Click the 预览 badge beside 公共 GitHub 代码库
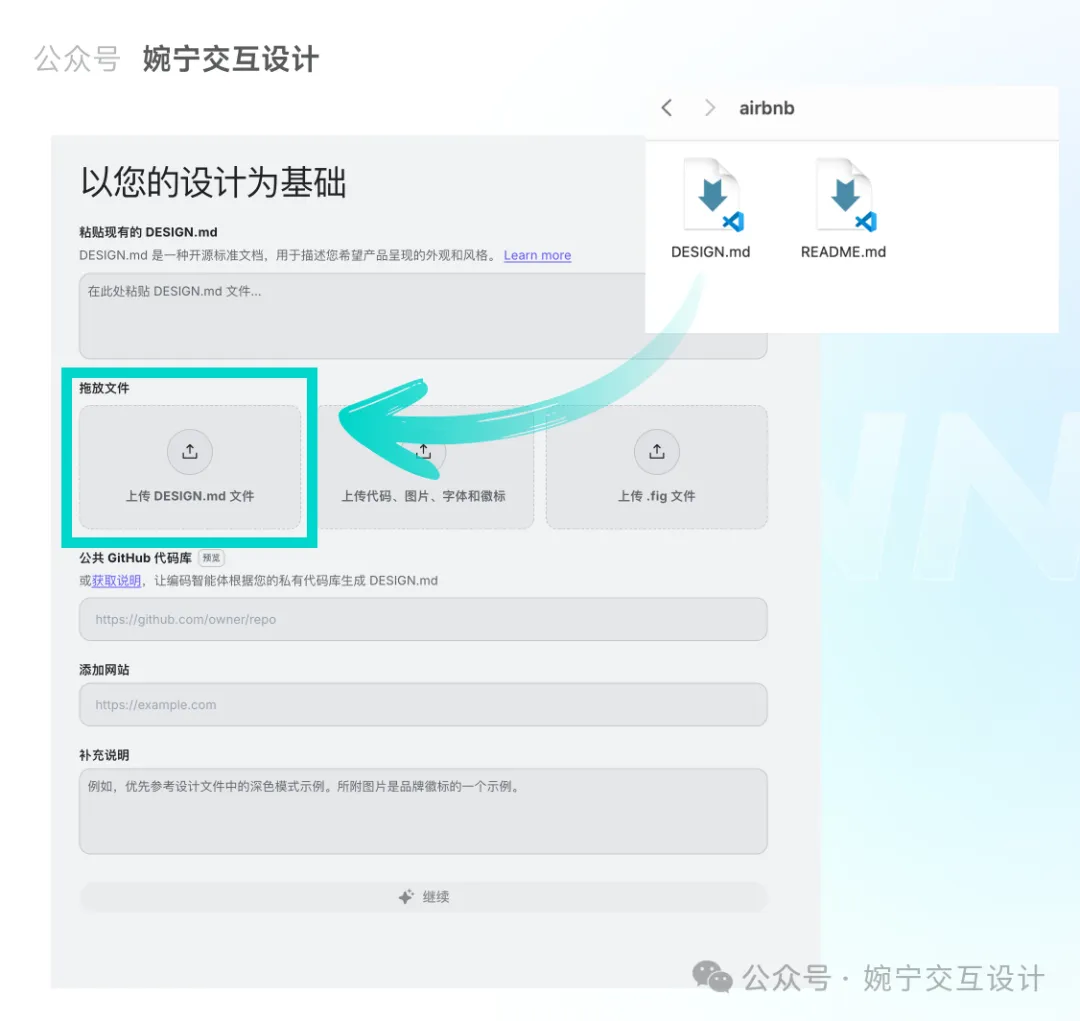The image size is (1080, 1021). pyautogui.click(x=211, y=558)
